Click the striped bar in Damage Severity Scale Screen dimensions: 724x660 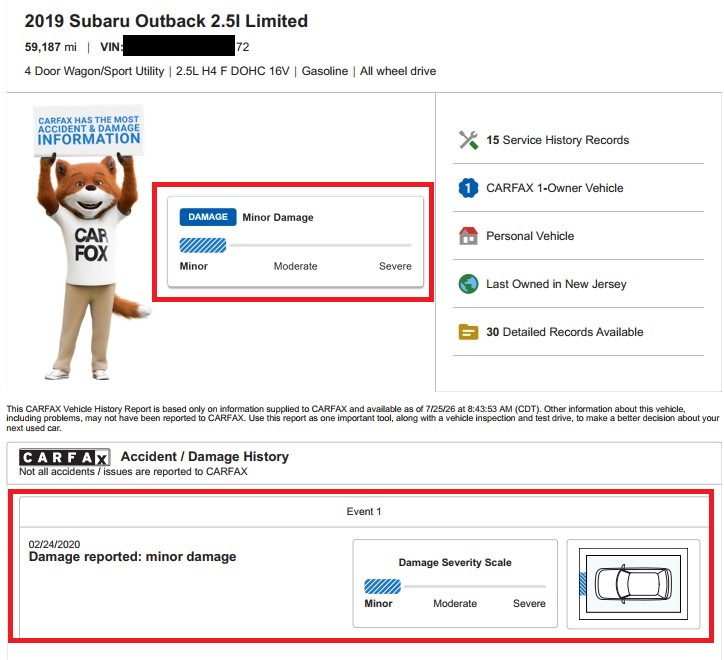point(382,587)
